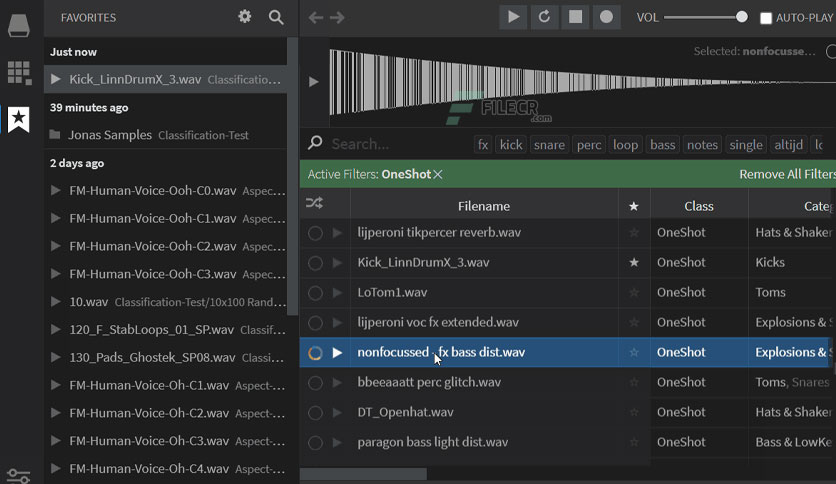The height and width of the screenshot is (484, 836).
Task: Favorite paragon bass light dist.wav star
Action: point(633,442)
